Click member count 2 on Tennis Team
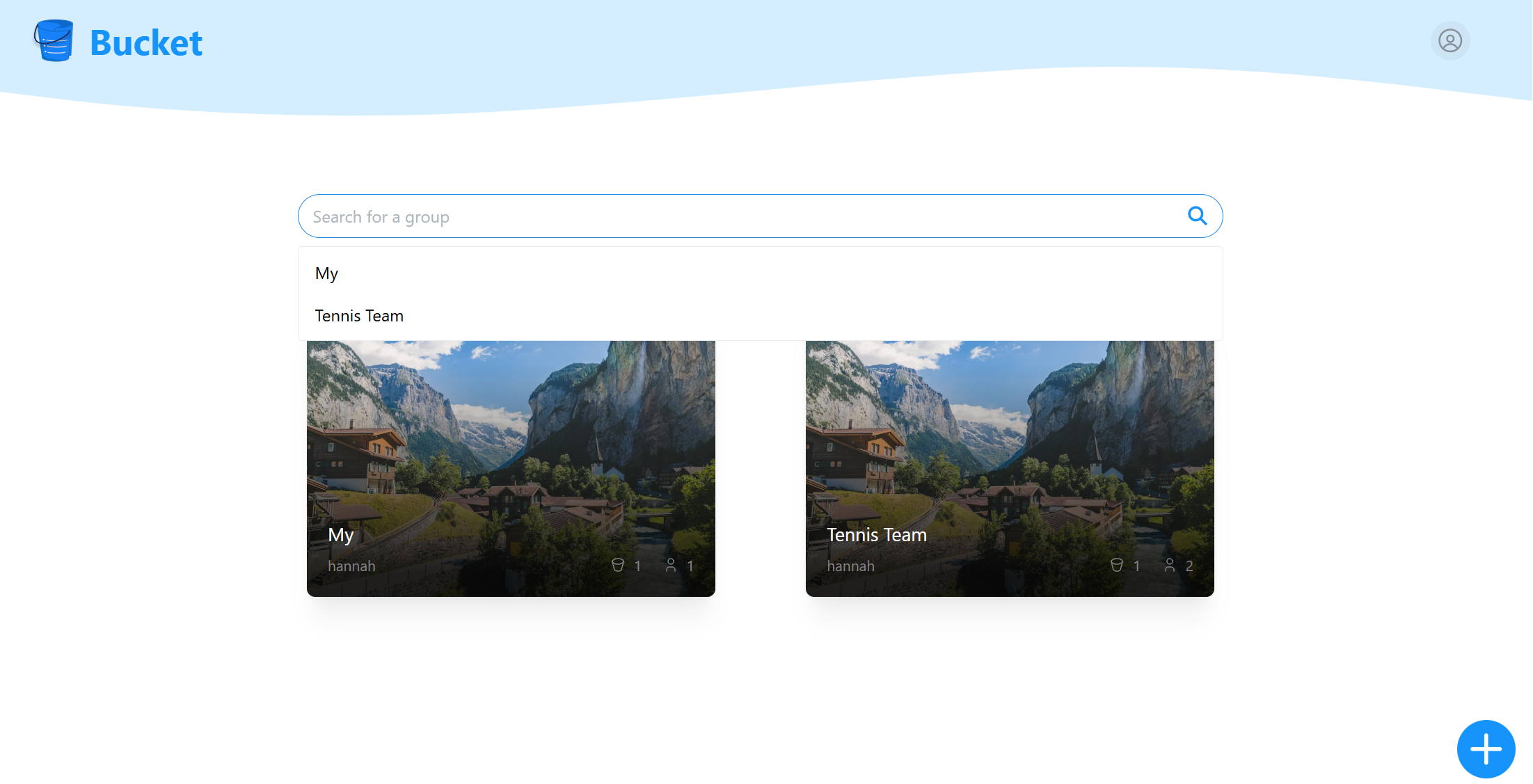 click(x=1189, y=566)
